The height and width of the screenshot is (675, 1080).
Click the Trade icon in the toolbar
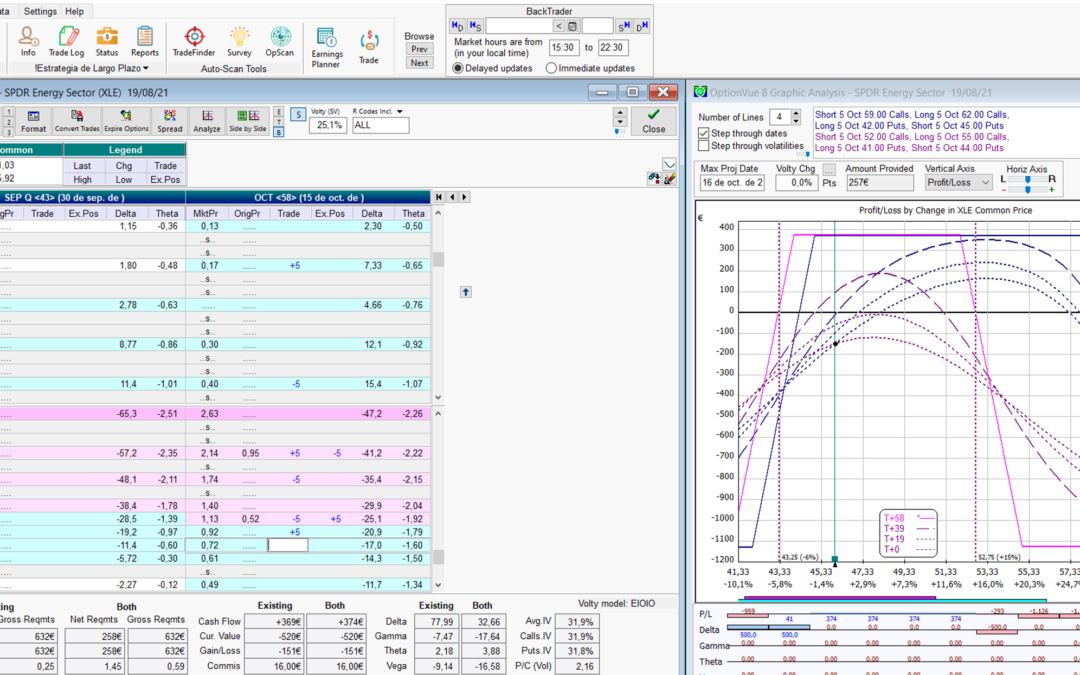pos(369,48)
